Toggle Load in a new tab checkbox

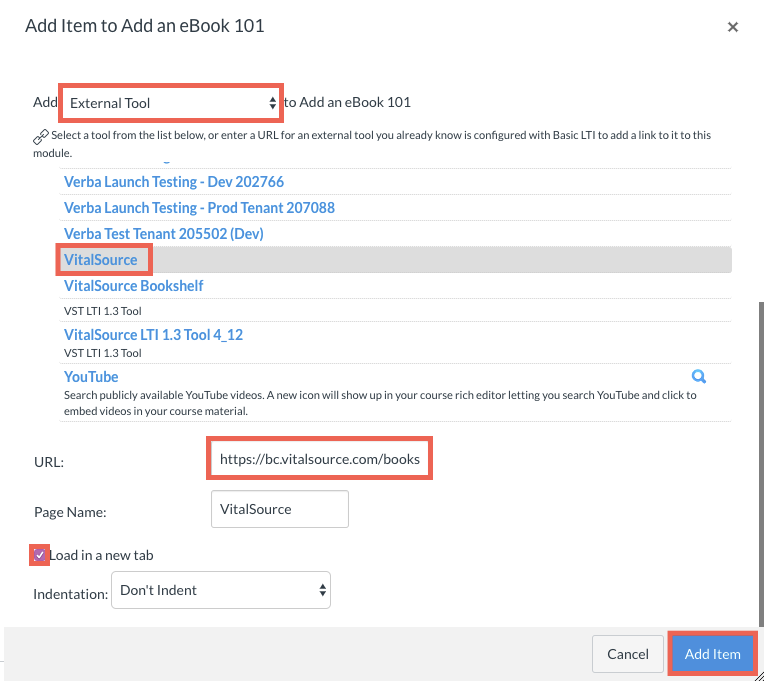coord(39,555)
